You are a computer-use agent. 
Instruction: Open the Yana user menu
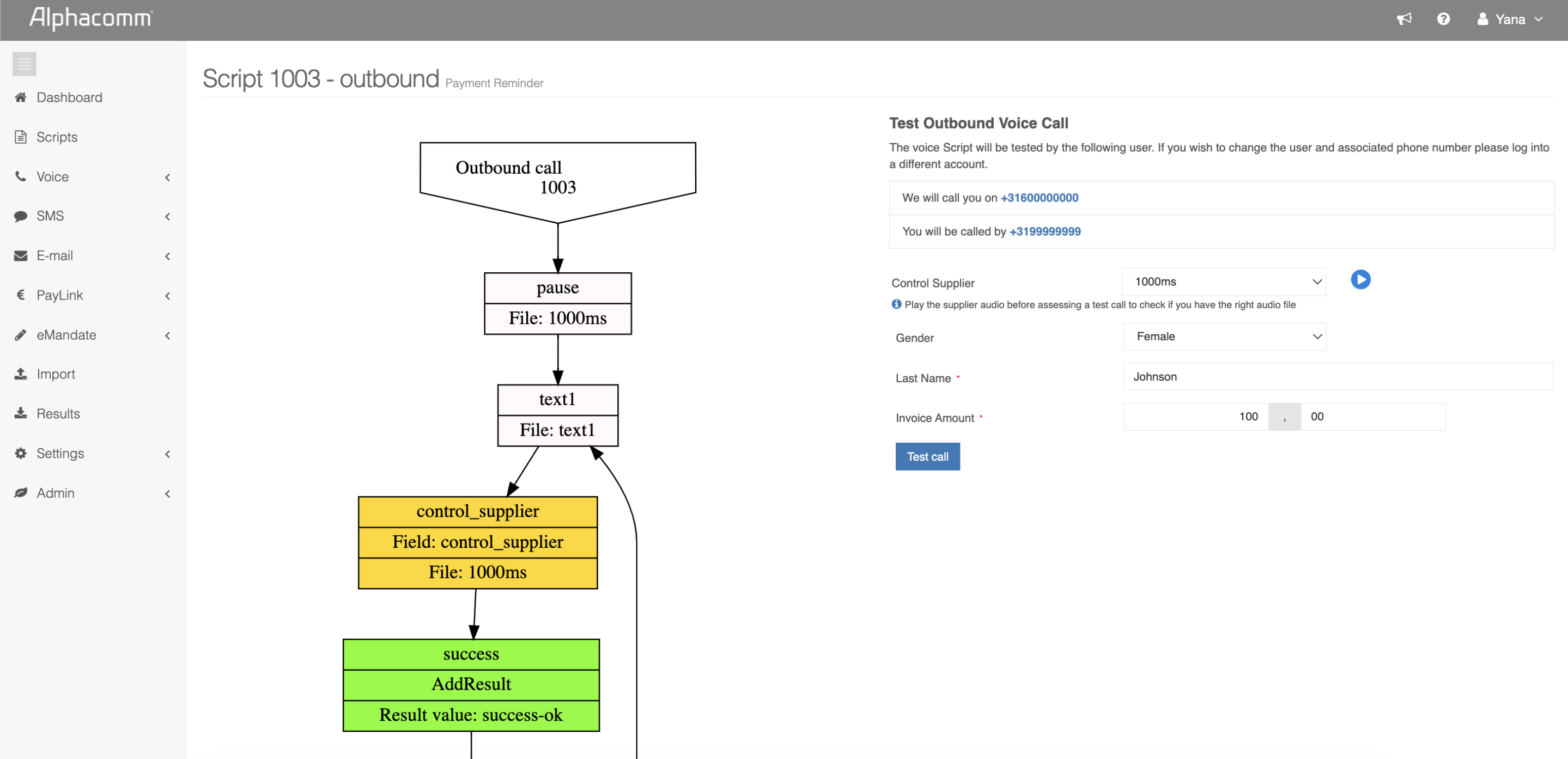[1510, 20]
